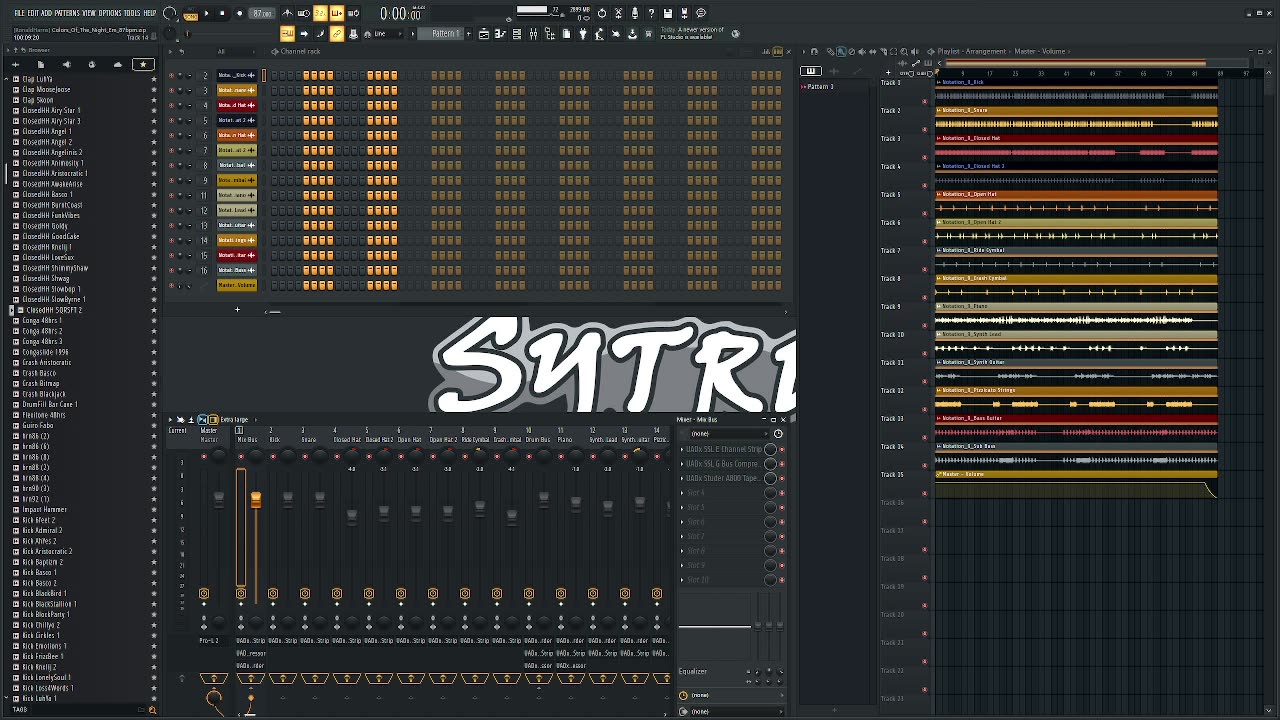This screenshot has height=720, width=1280.
Task: Toggle Song mode switch beside Play
Action: (x=190, y=15)
